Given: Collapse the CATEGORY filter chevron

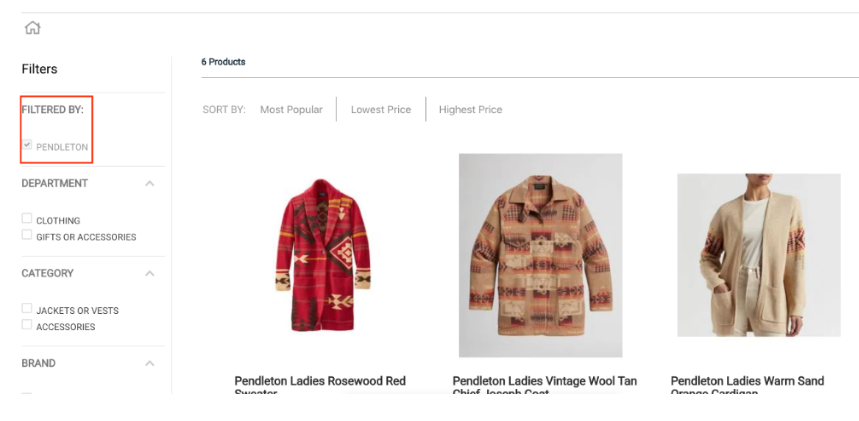Looking at the screenshot, I should point(150,274).
